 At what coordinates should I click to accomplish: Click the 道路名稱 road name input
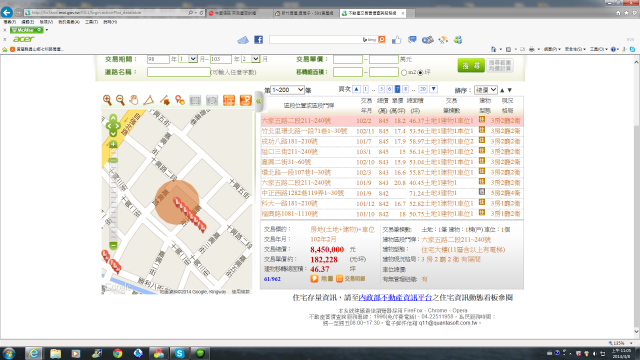(179, 72)
